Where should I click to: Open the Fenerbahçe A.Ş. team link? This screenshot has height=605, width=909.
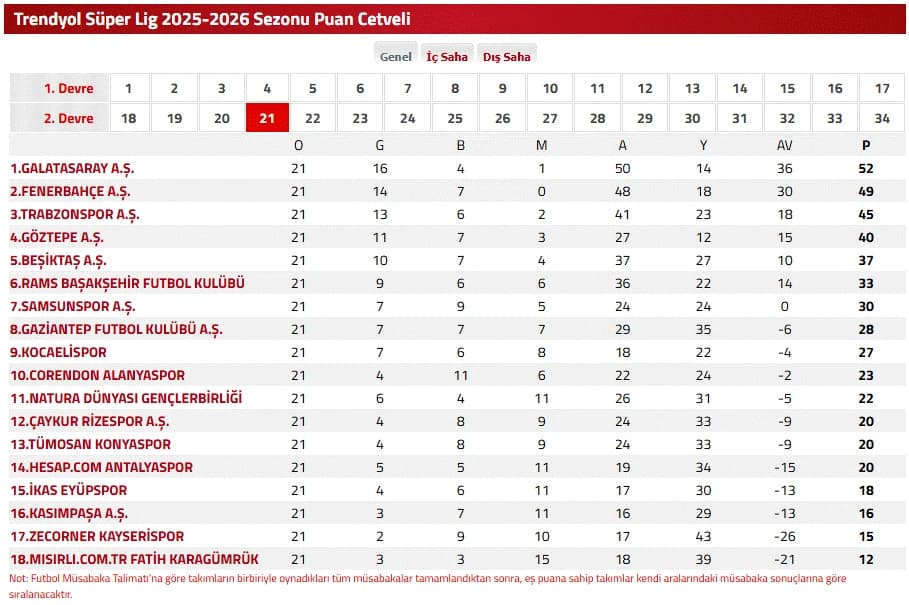click(70, 192)
